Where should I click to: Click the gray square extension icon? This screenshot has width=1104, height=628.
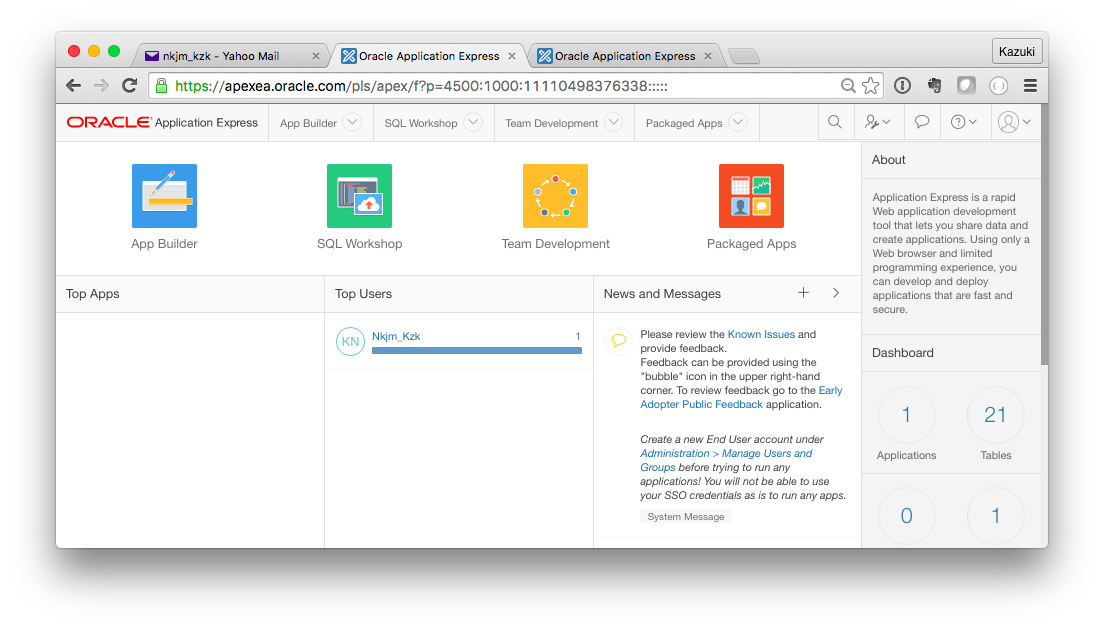point(966,86)
